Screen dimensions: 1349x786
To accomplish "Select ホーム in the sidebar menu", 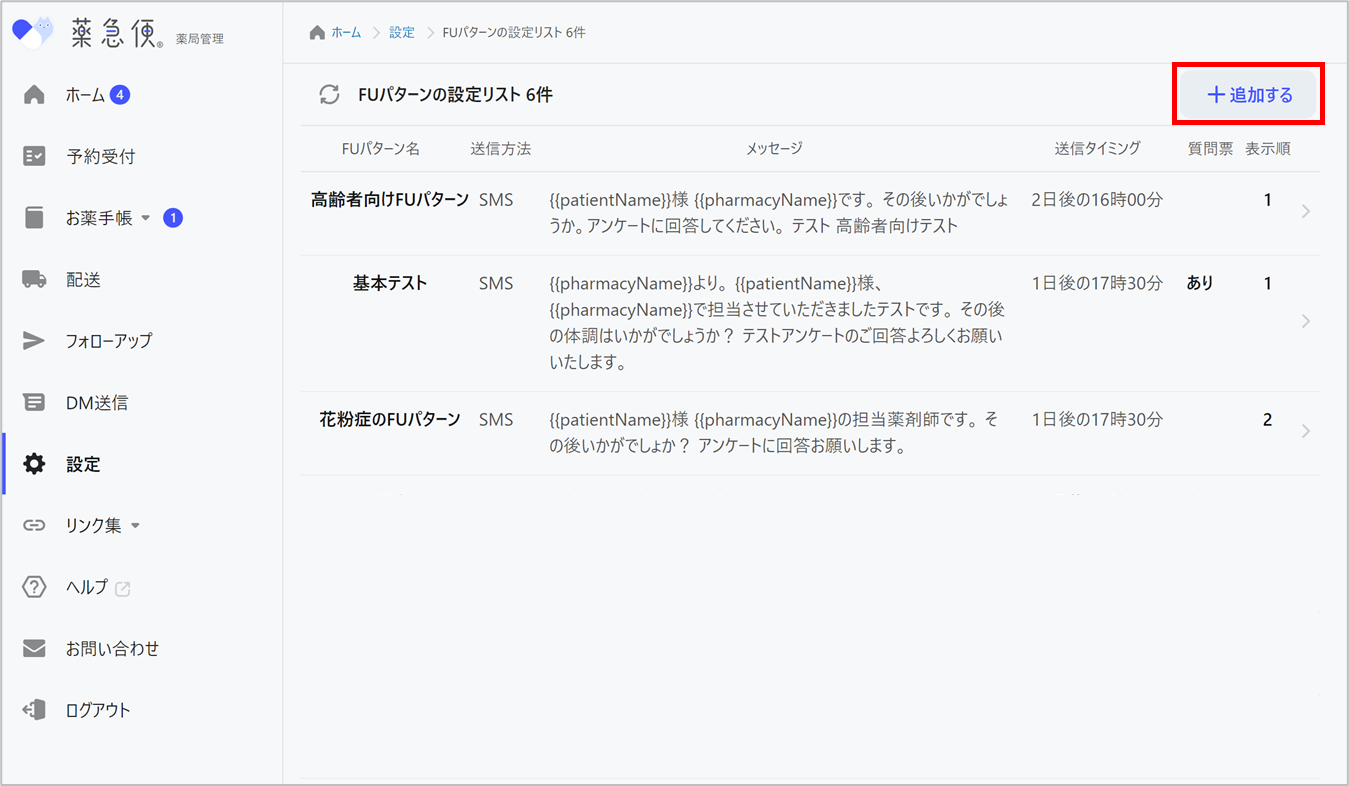I will point(85,95).
